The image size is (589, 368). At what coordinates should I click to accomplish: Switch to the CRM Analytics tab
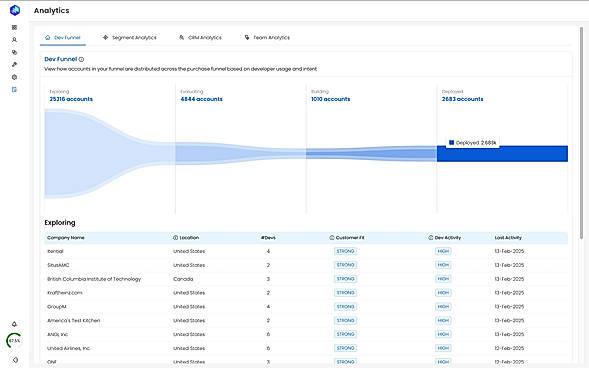(200, 38)
